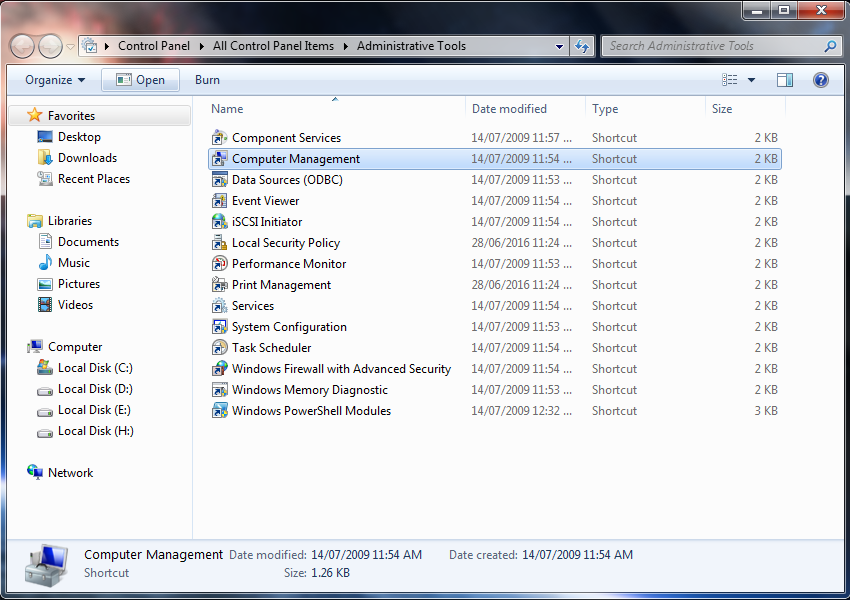850x600 pixels.
Task: Select Pictures library in sidebar
Action: (x=79, y=284)
